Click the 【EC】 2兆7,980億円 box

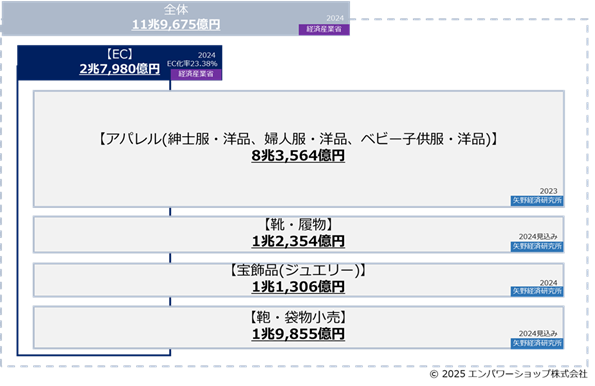pos(120,63)
